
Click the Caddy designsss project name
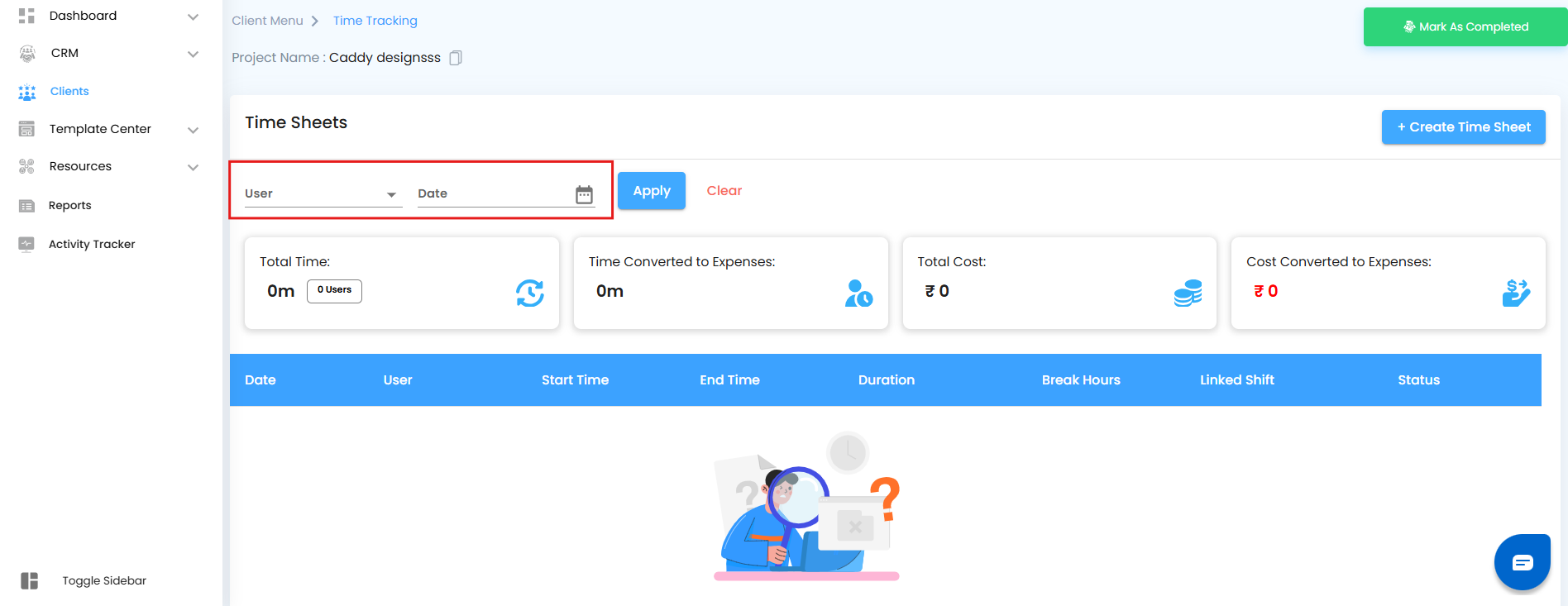coord(385,58)
